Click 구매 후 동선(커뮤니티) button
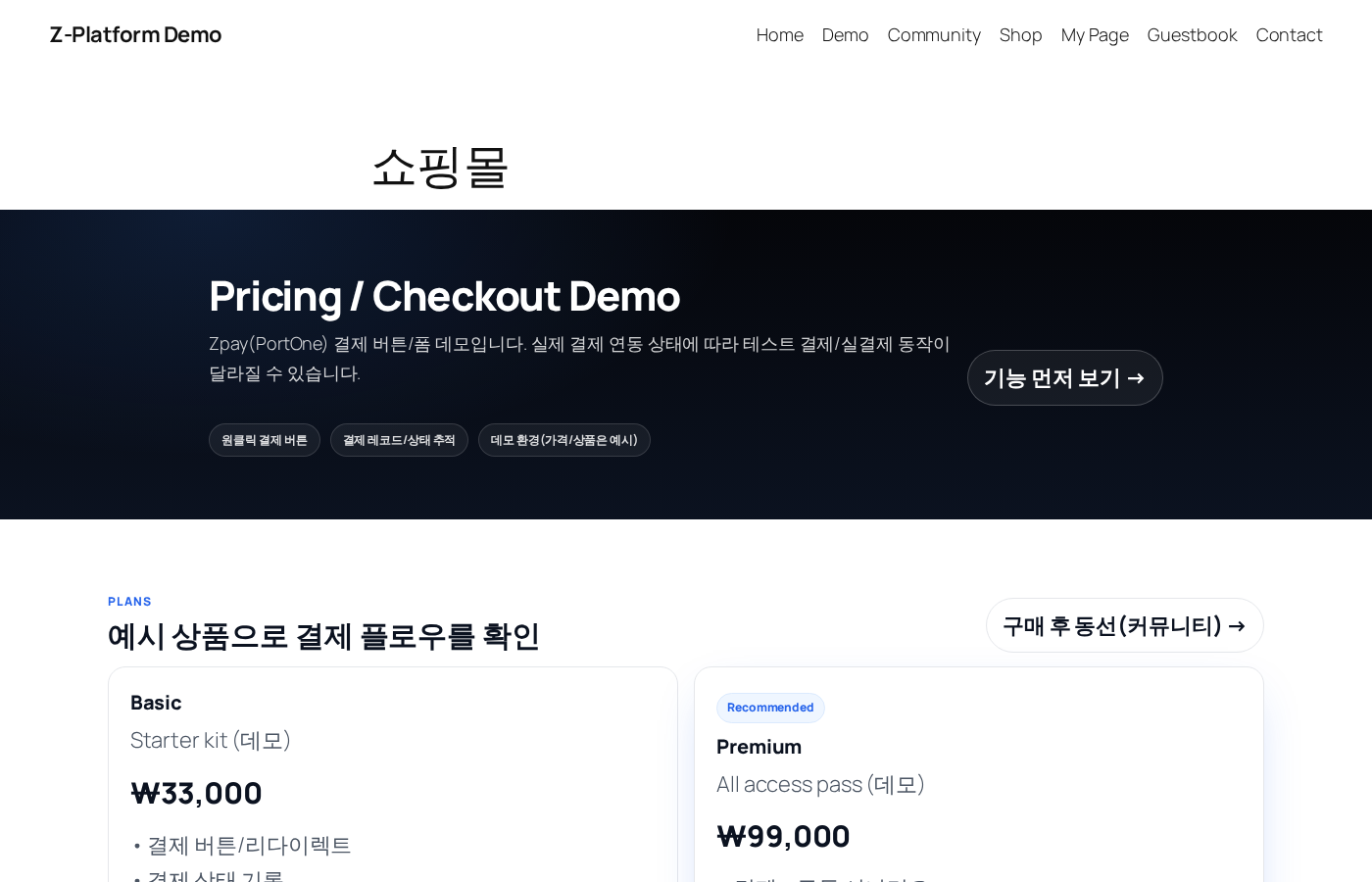 click(x=1124, y=625)
